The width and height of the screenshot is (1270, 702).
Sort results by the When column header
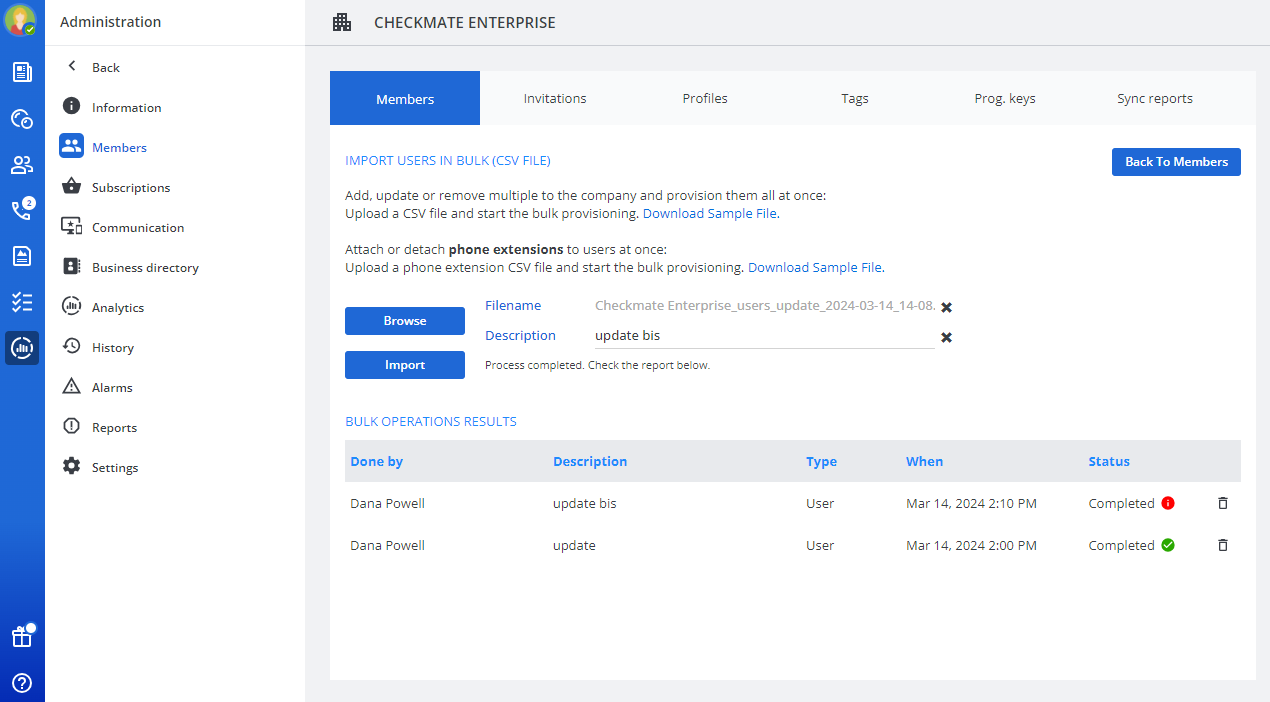pyautogui.click(x=924, y=462)
